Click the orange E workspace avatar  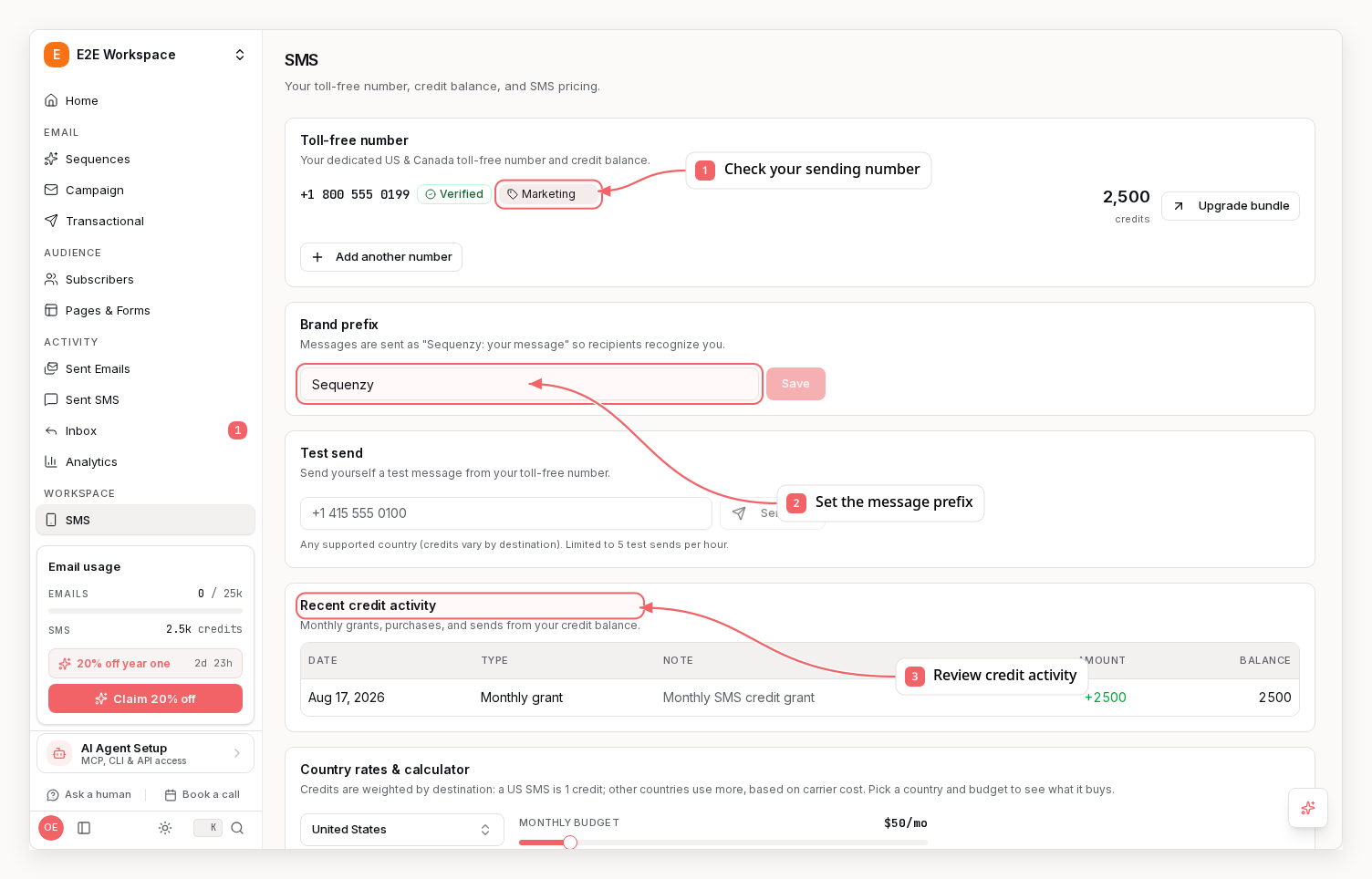click(x=57, y=55)
